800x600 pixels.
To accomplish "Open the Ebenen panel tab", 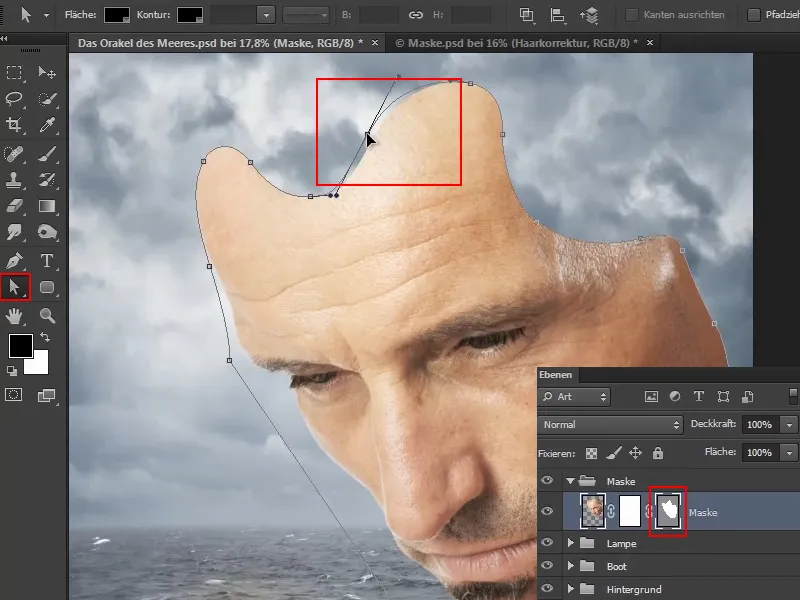I will tap(556, 374).
